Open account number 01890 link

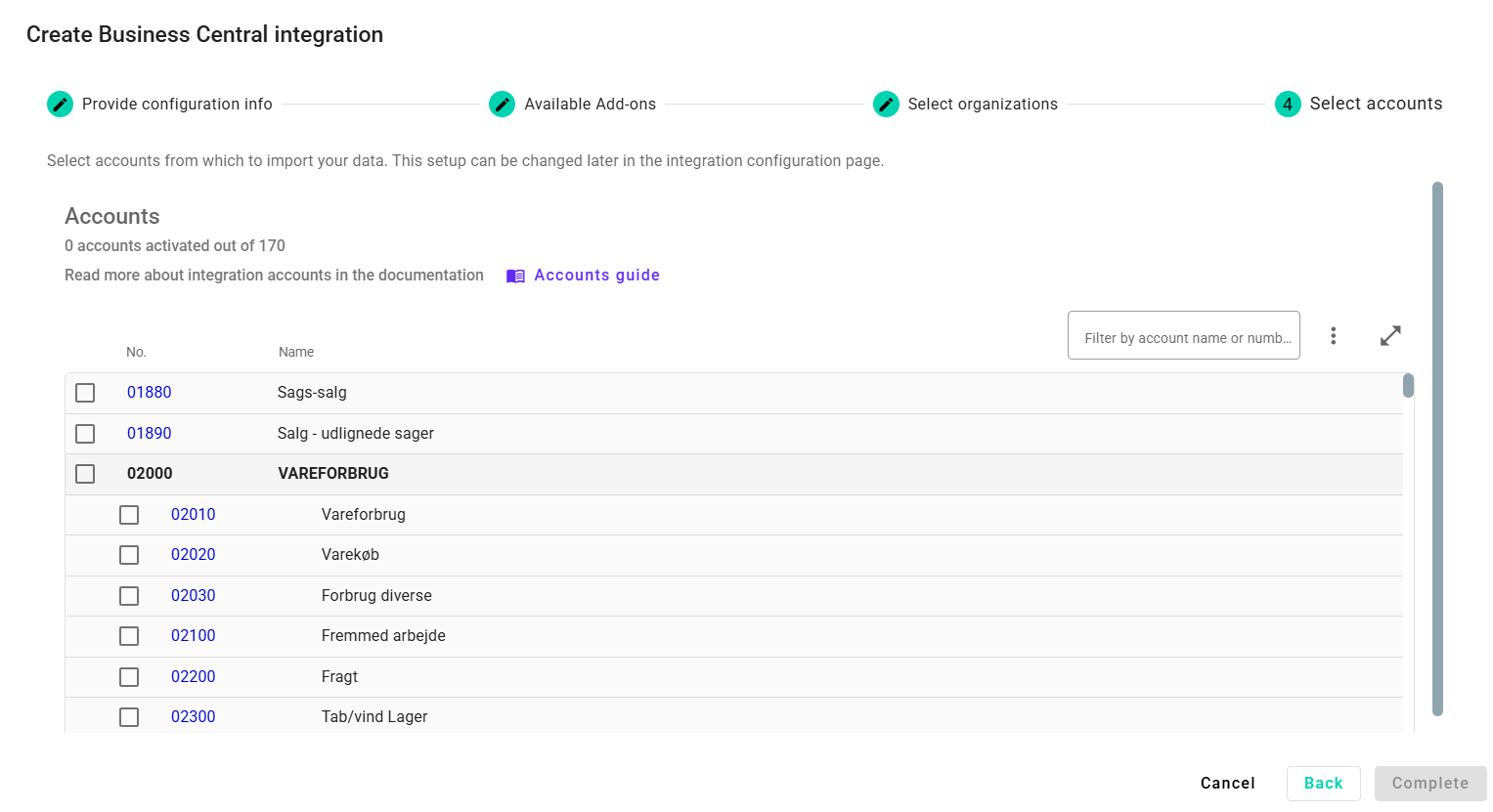(149, 433)
